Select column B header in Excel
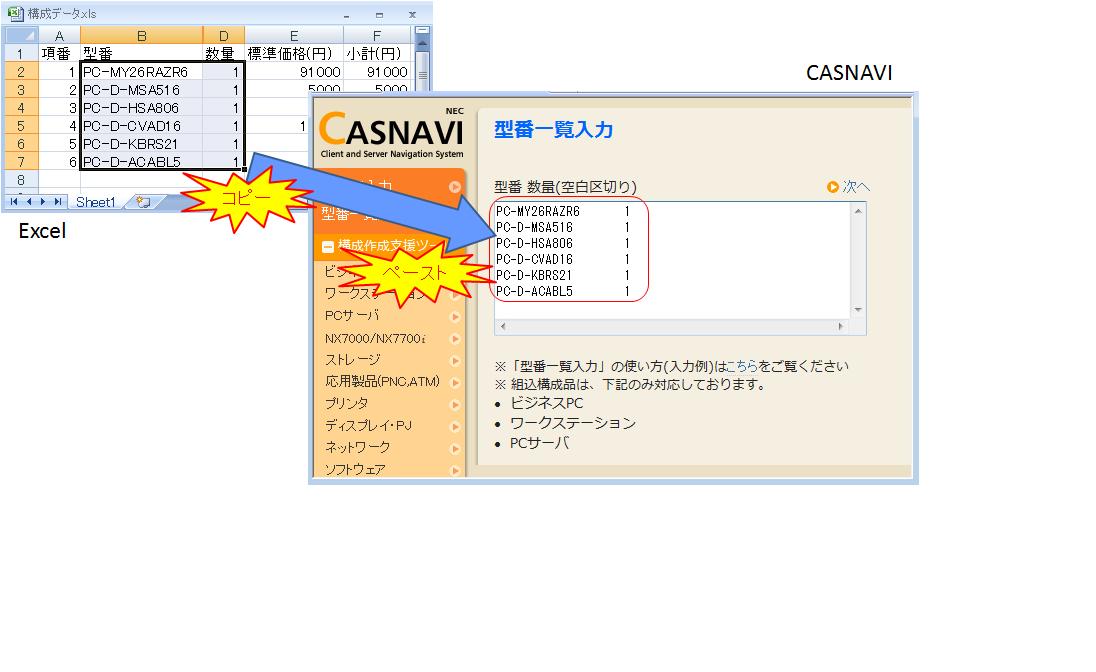The width and height of the screenshot is (1096, 672). coord(142,36)
